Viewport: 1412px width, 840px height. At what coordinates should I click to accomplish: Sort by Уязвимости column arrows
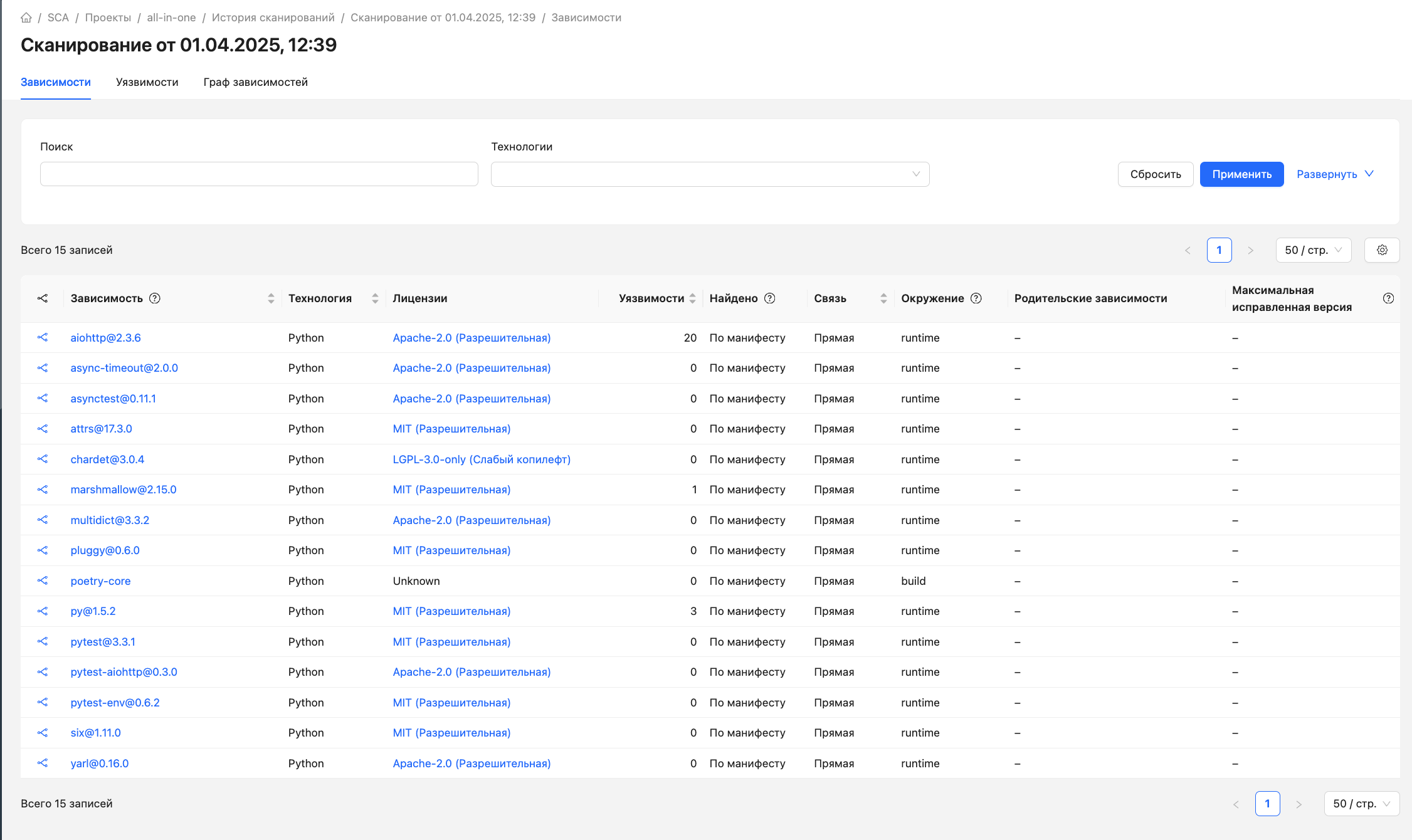692,298
